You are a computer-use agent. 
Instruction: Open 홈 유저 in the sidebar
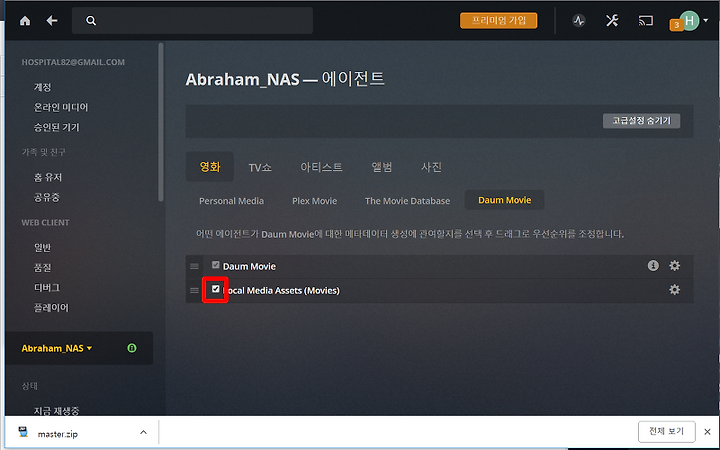[x=47, y=177]
